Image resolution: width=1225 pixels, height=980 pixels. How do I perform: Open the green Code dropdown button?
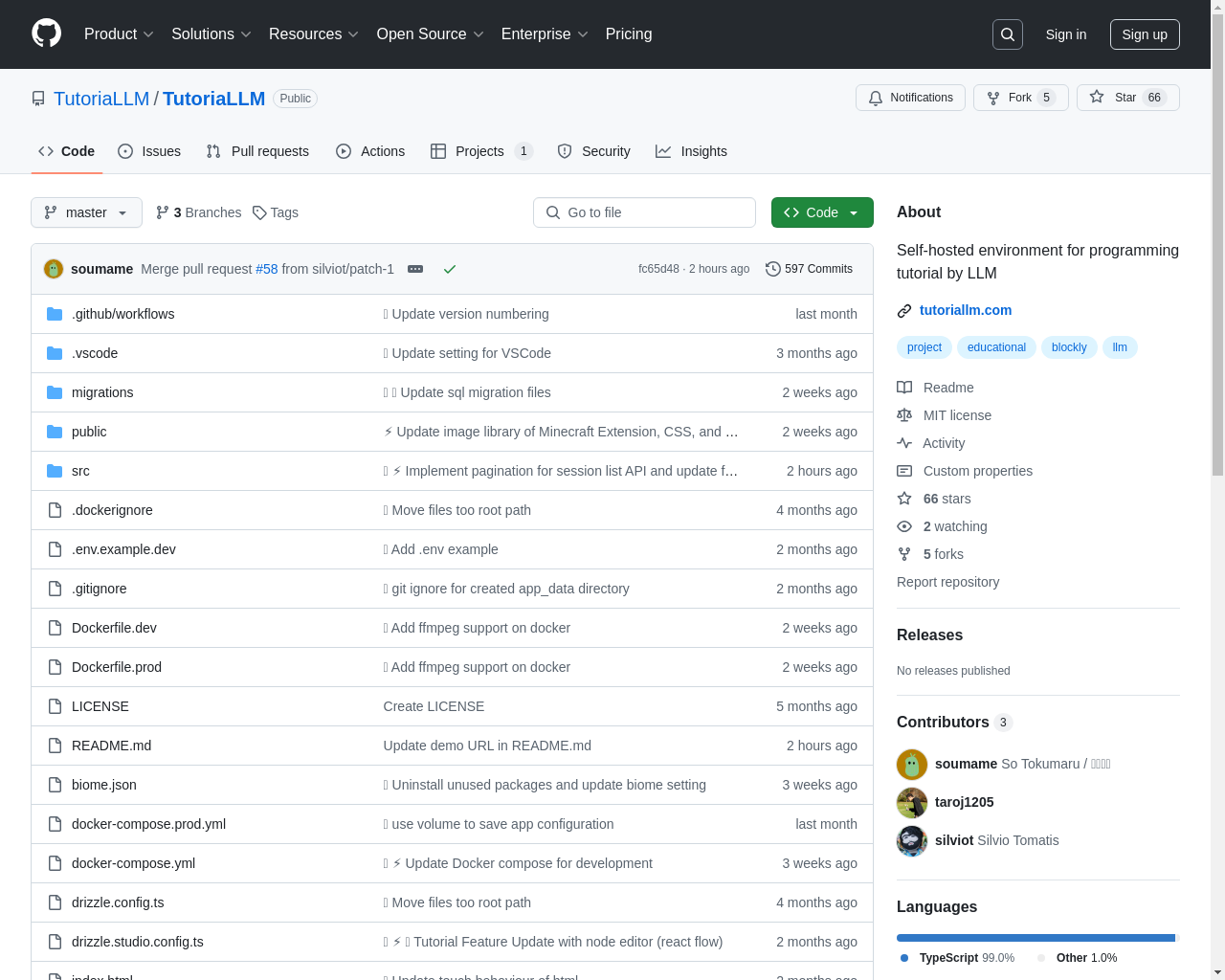click(x=822, y=212)
